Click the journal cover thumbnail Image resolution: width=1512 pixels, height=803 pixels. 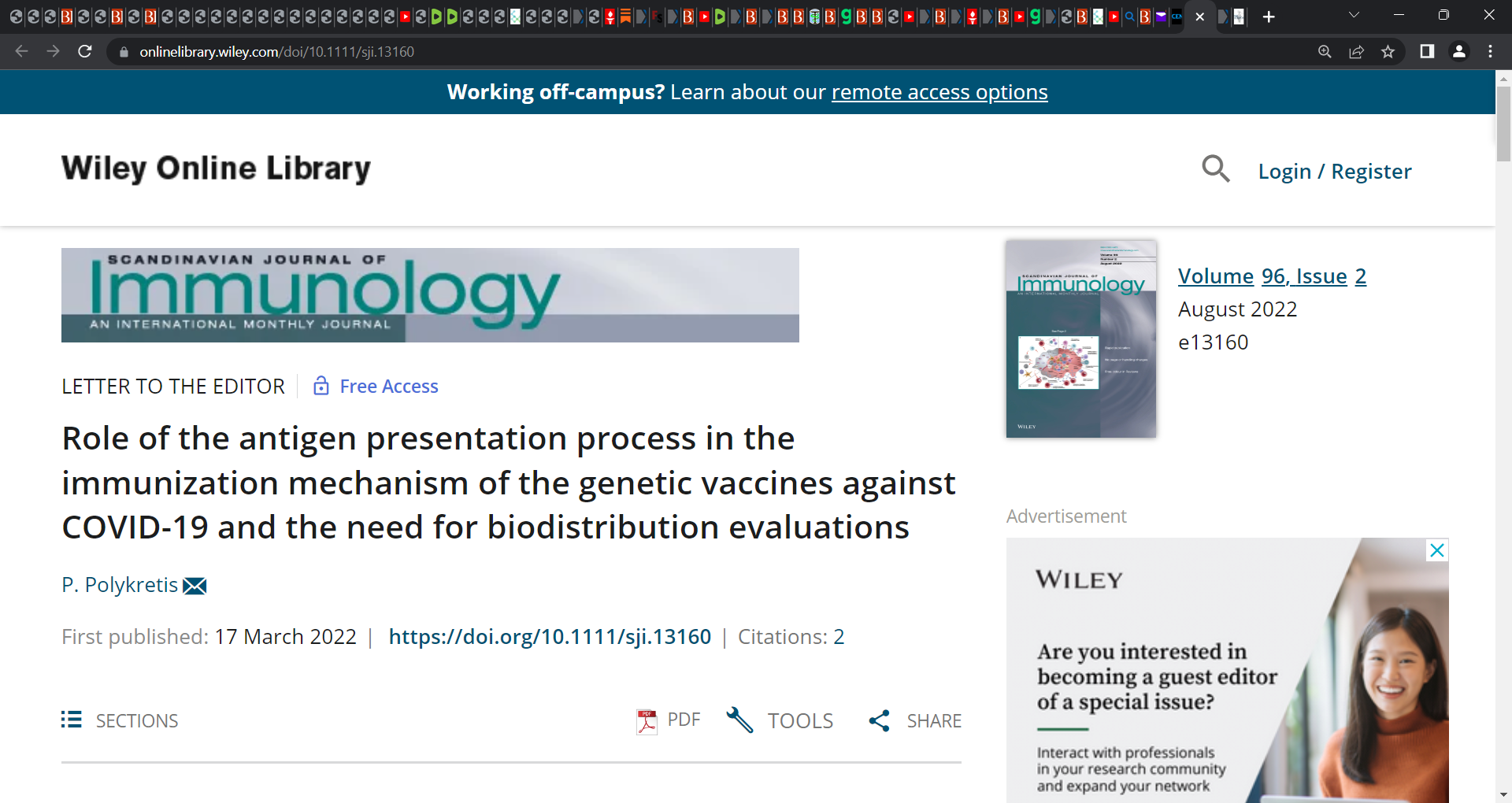click(1081, 339)
